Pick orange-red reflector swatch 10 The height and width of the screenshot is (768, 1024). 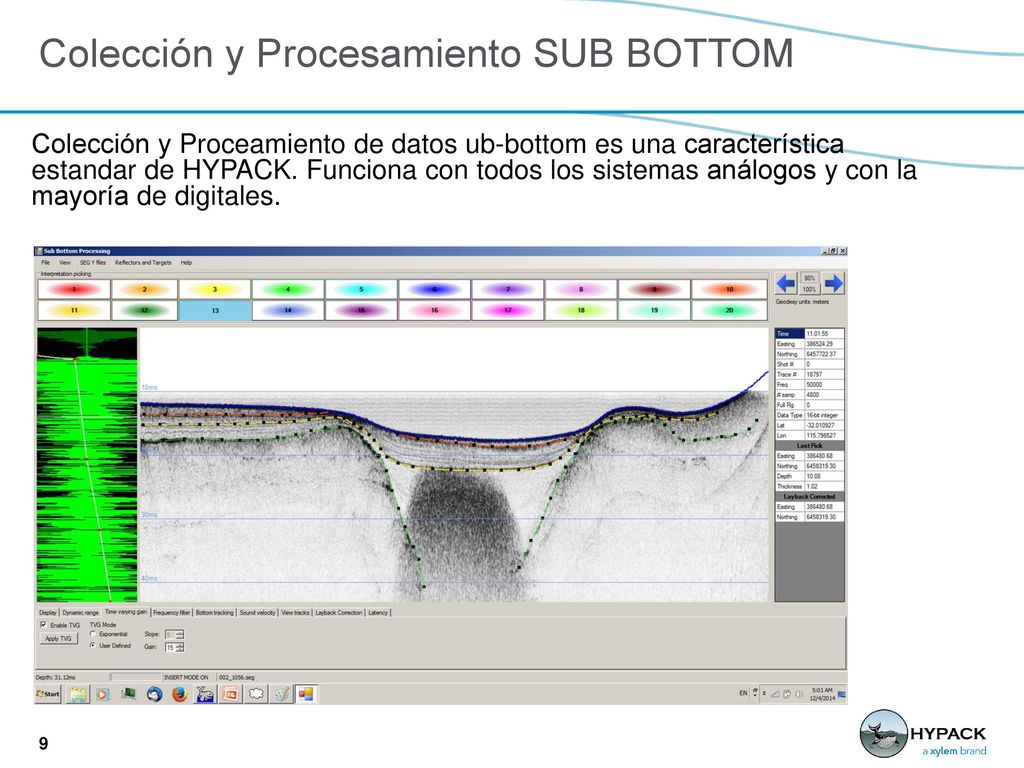pos(729,289)
